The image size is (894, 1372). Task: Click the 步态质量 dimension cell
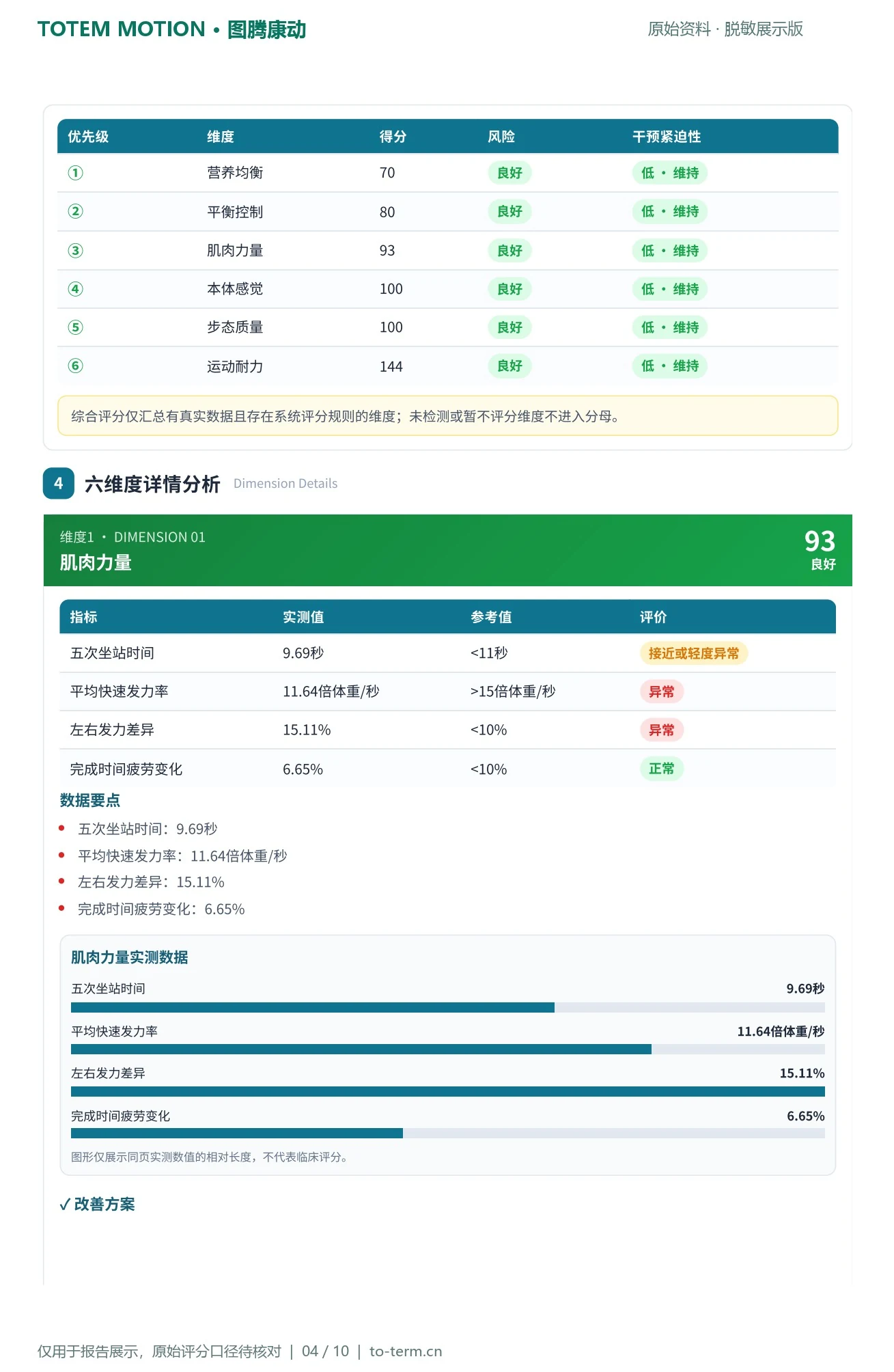pos(235,327)
